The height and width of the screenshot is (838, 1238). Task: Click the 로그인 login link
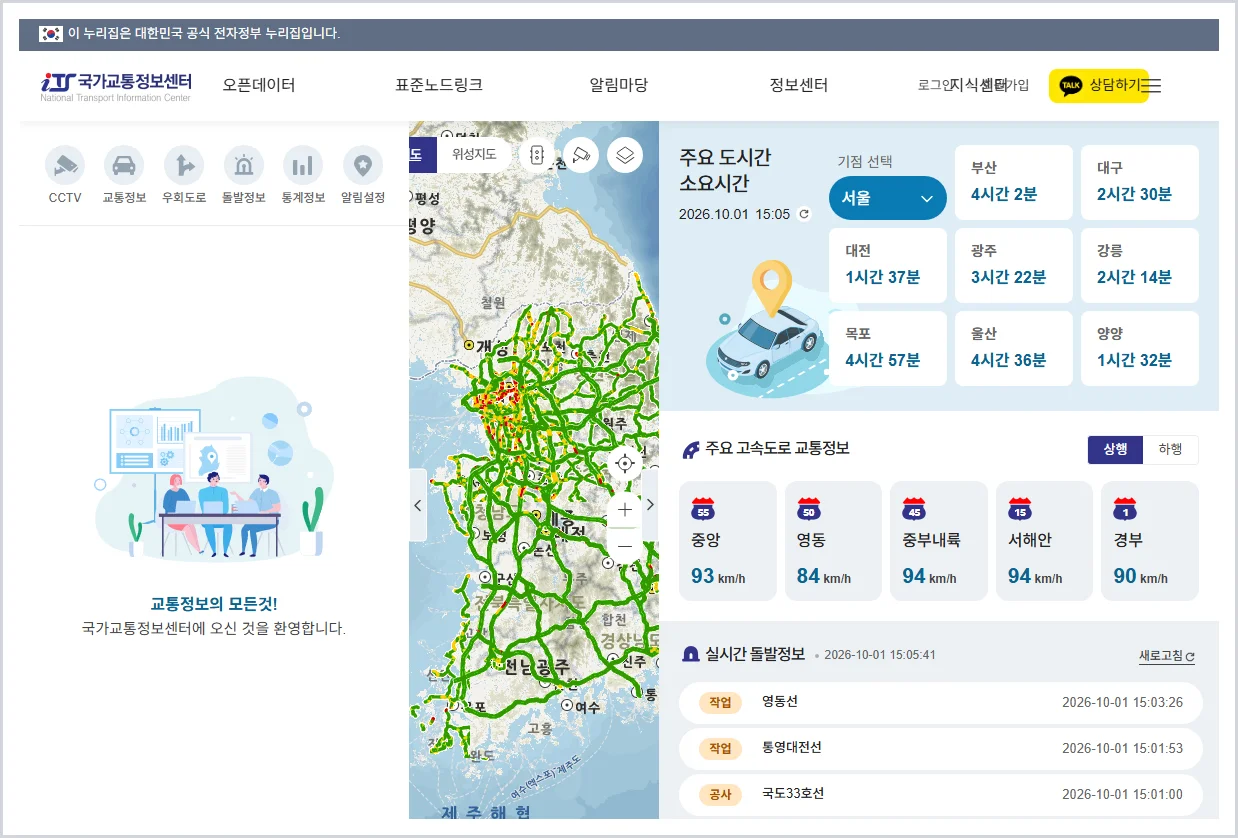tap(934, 86)
